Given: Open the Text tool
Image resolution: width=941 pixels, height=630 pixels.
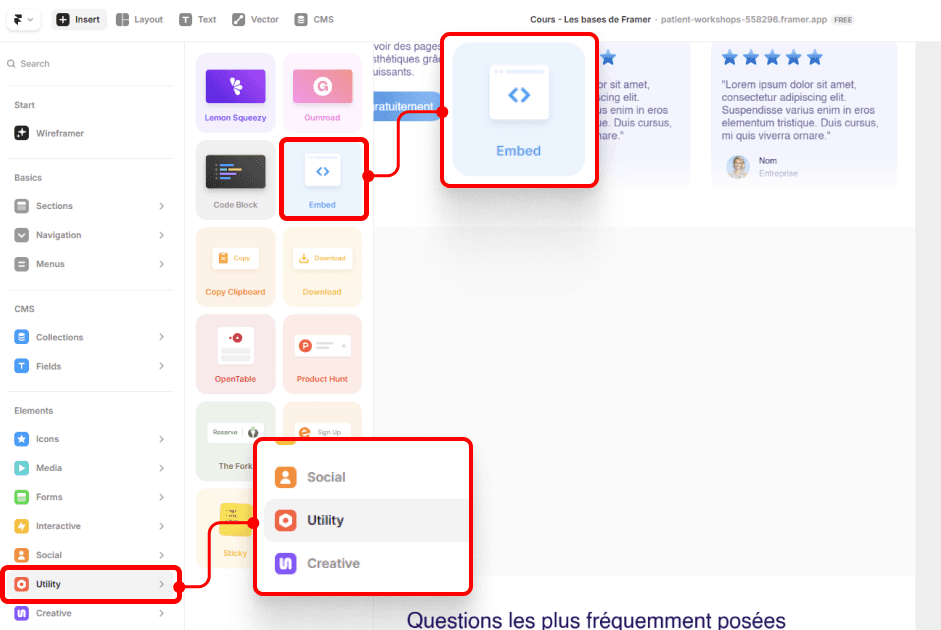Looking at the screenshot, I should pyautogui.click(x=197, y=18).
